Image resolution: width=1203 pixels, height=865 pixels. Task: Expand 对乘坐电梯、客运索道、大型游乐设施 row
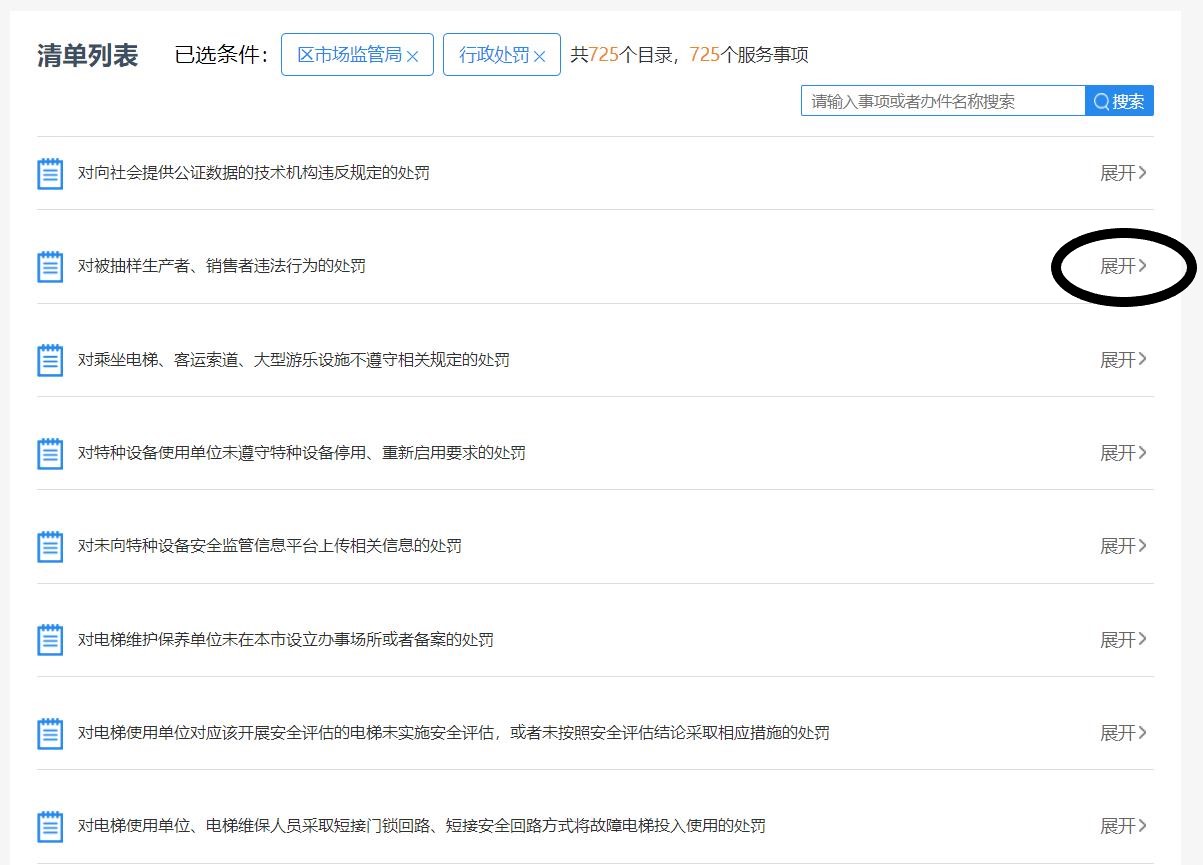1123,360
